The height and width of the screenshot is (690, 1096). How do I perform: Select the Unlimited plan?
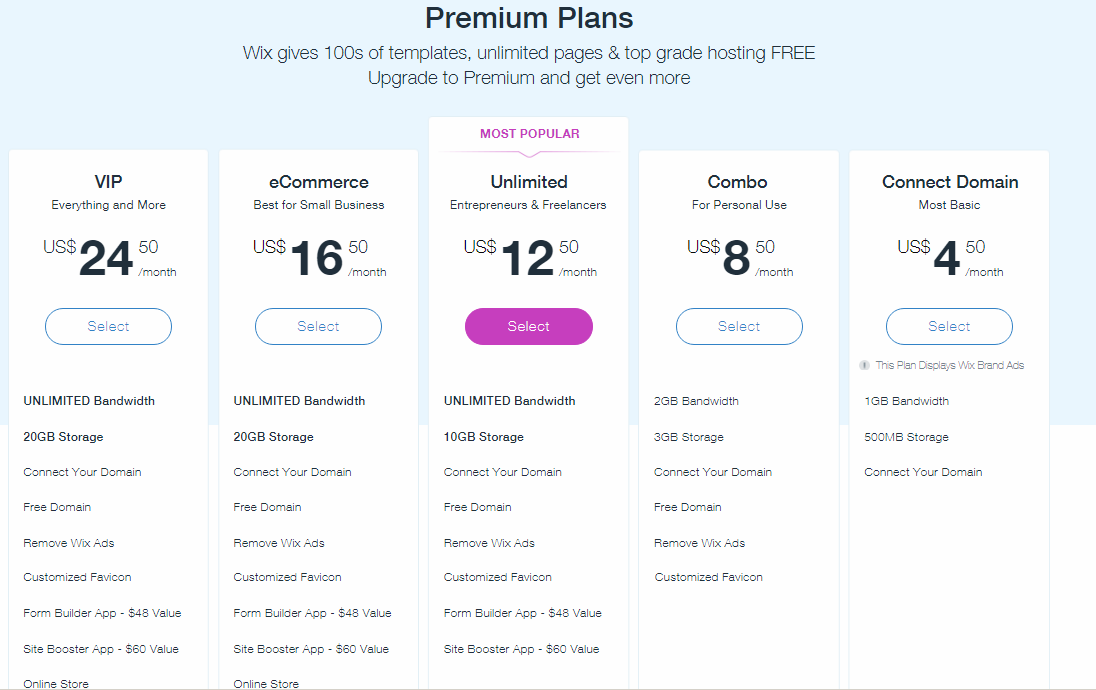pos(528,326)
